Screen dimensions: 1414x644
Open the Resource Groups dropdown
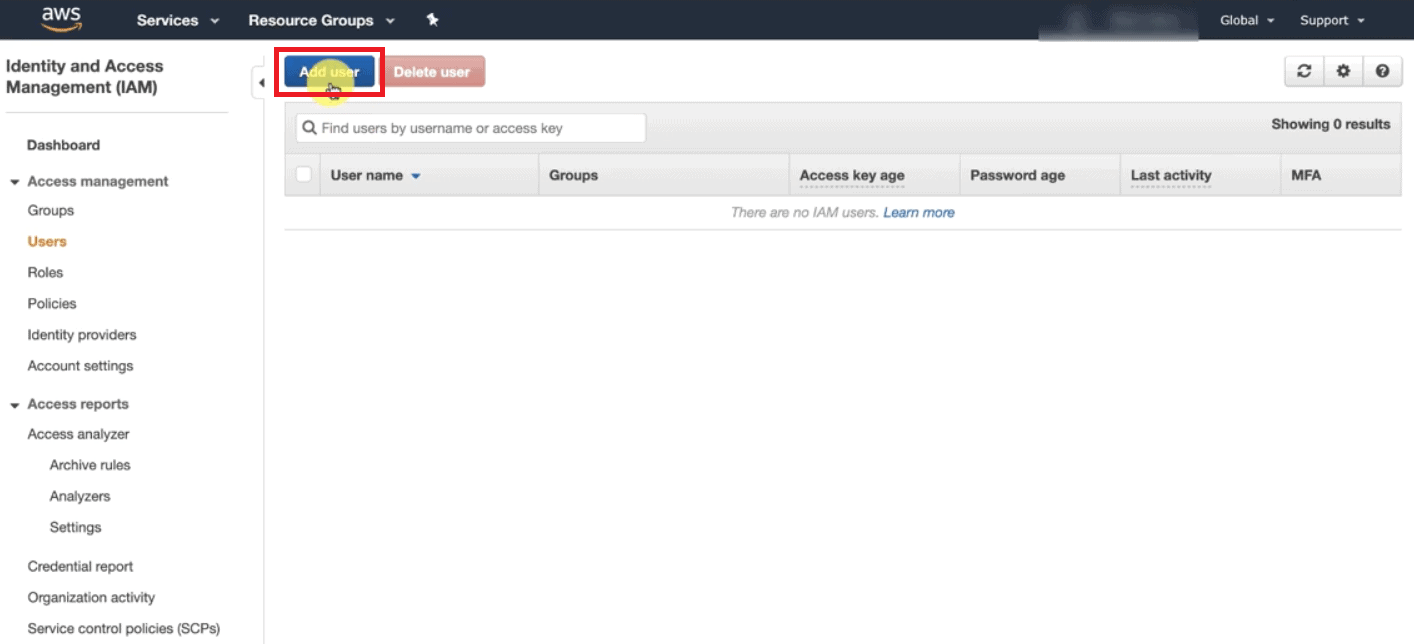(x=321, y=20)
